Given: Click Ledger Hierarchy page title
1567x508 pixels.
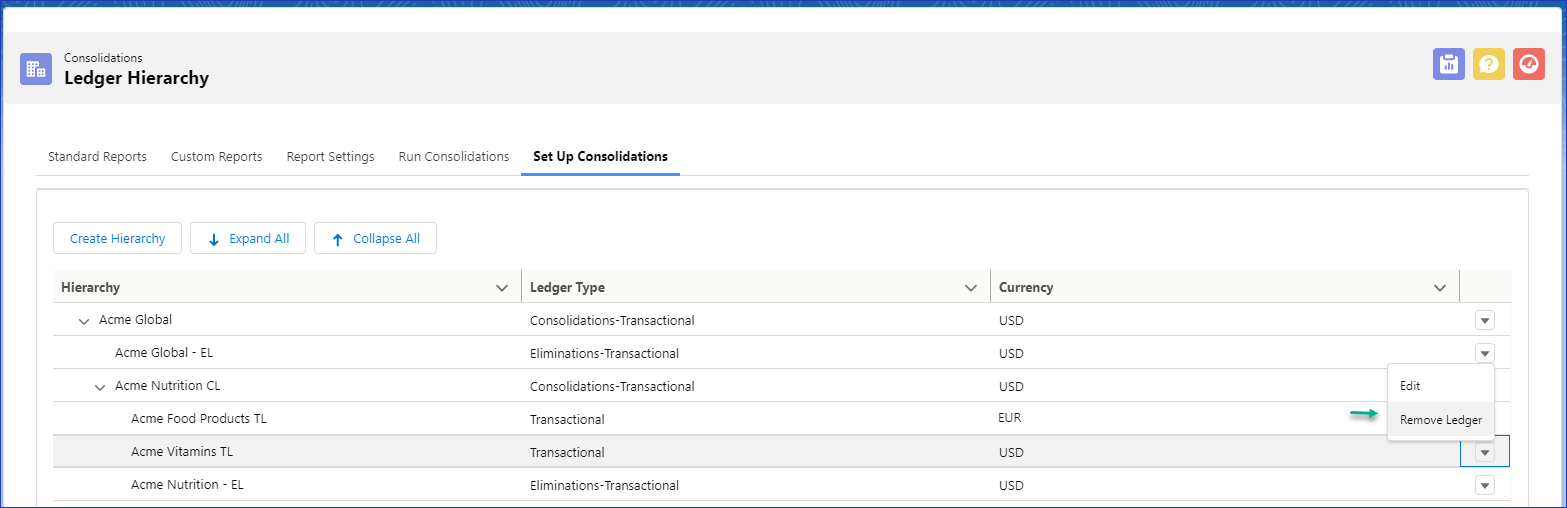Looking at the screenshot, I should point(136,78).
